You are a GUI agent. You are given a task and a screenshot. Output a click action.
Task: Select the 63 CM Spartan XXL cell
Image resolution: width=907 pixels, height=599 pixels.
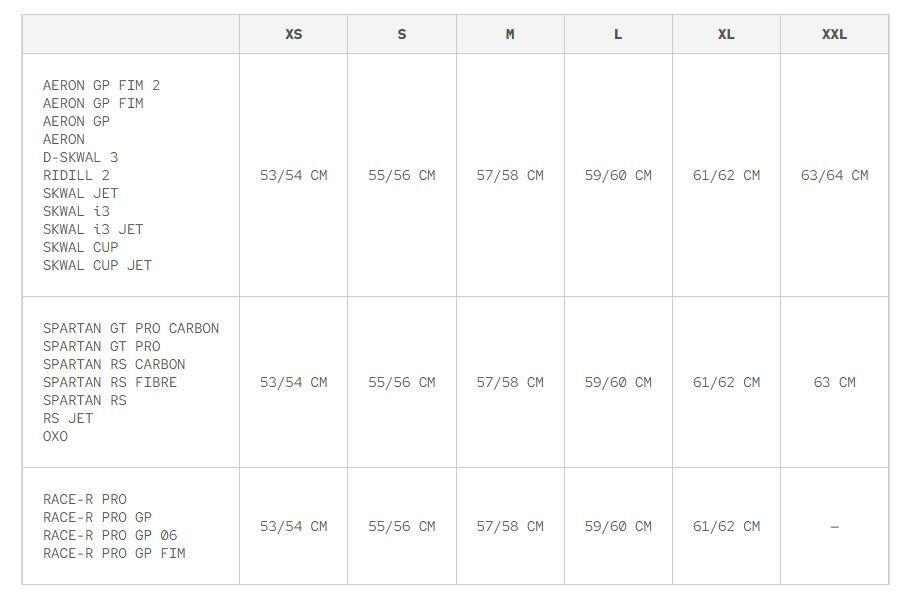pyautogui.click(x=834, y=382)
